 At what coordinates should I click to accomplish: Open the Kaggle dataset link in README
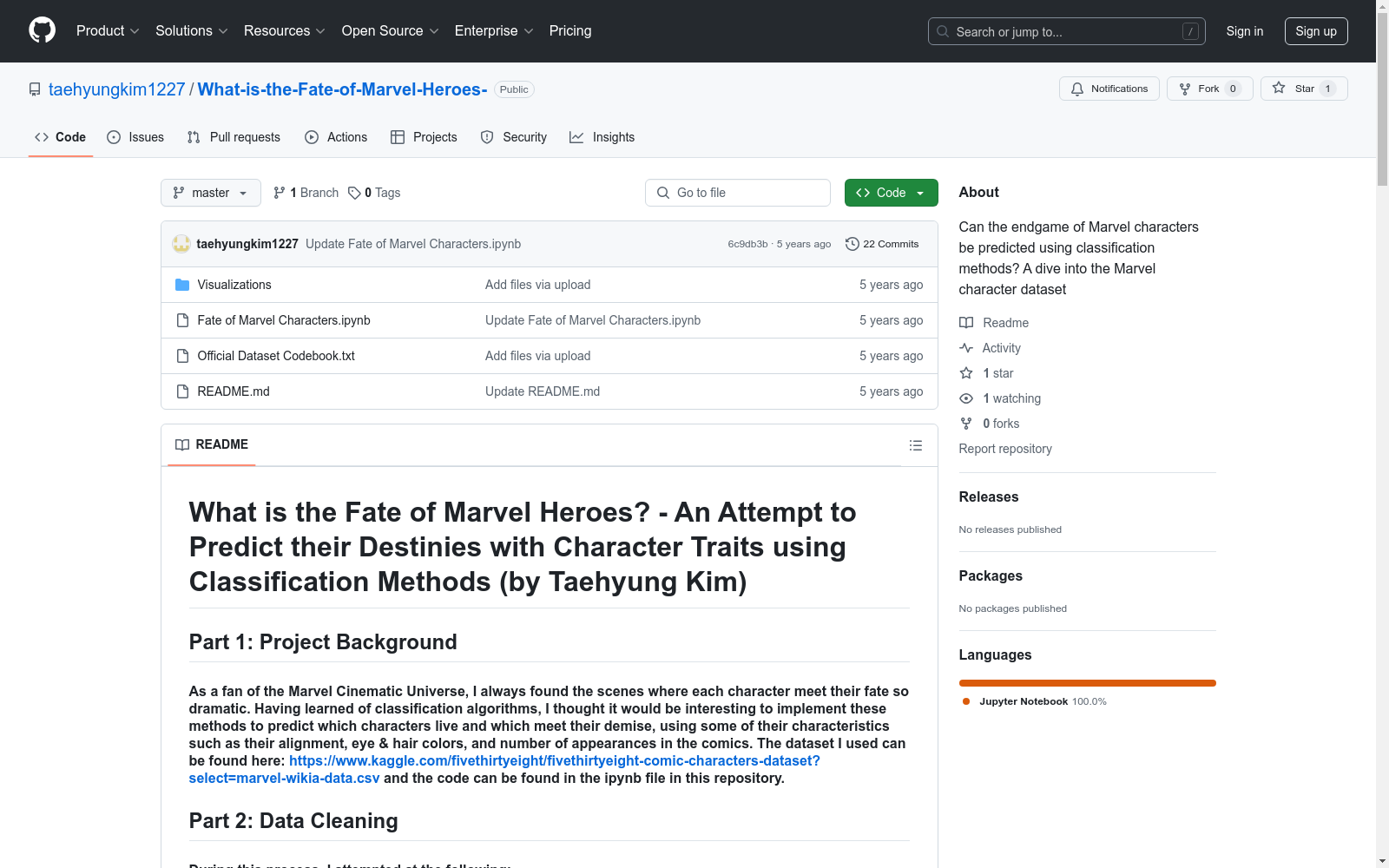504,769
